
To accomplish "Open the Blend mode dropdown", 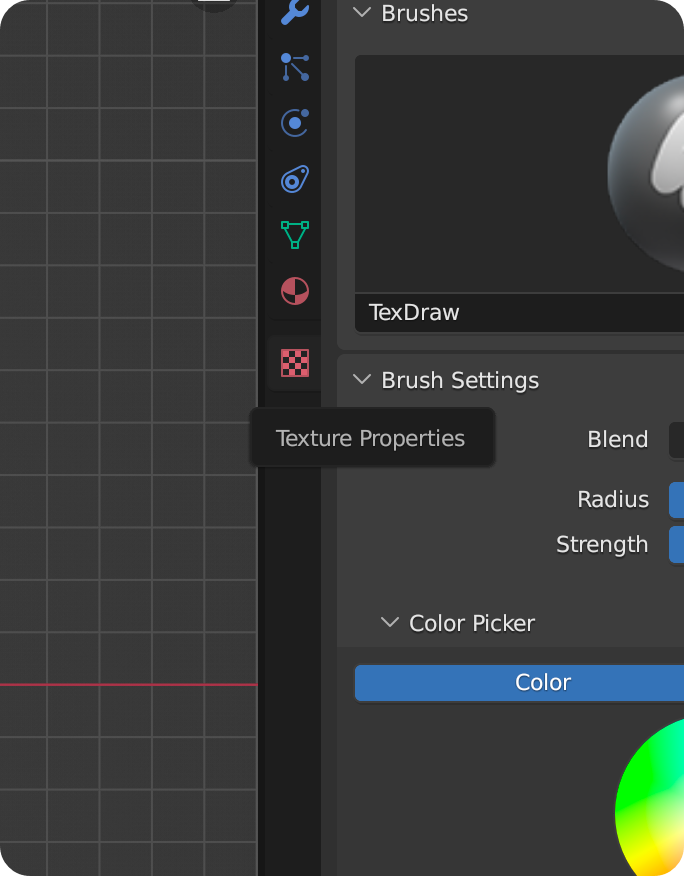I will [676, 440].
